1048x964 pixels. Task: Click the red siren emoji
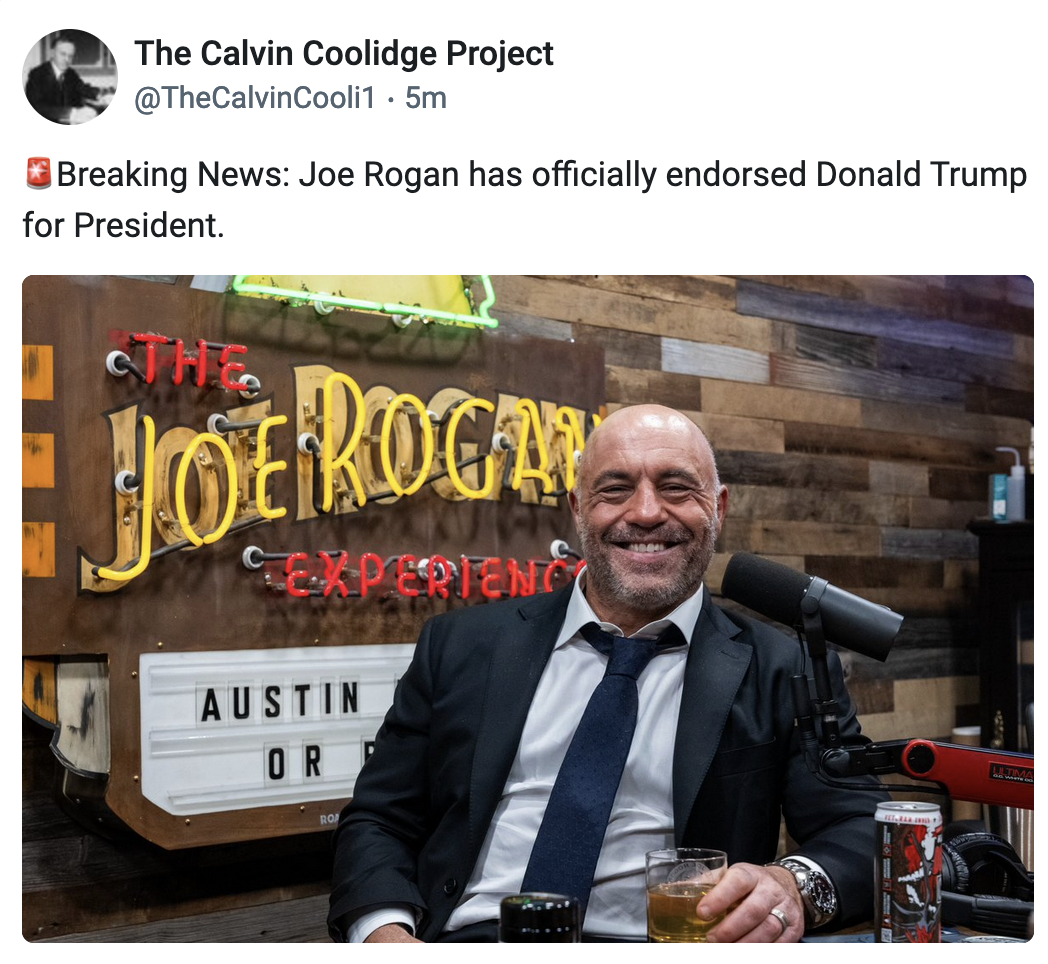coord(38,174)
